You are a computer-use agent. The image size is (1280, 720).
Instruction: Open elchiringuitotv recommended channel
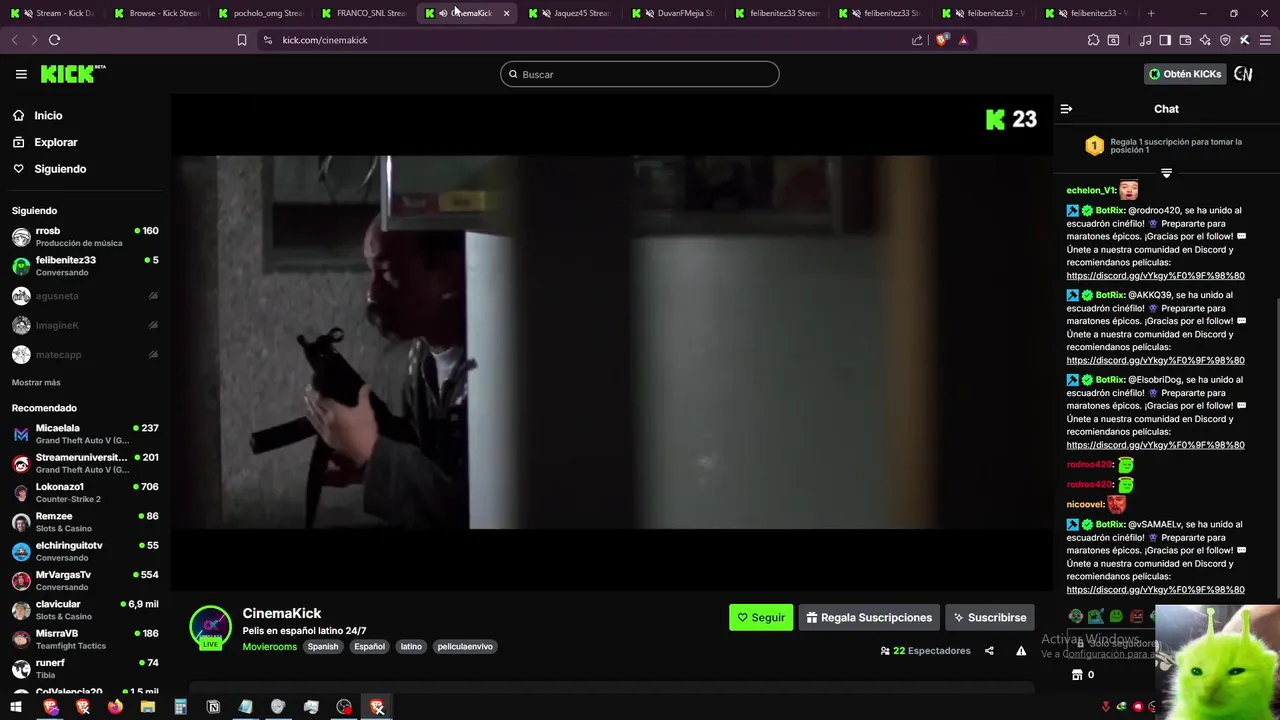pos(85,551)
